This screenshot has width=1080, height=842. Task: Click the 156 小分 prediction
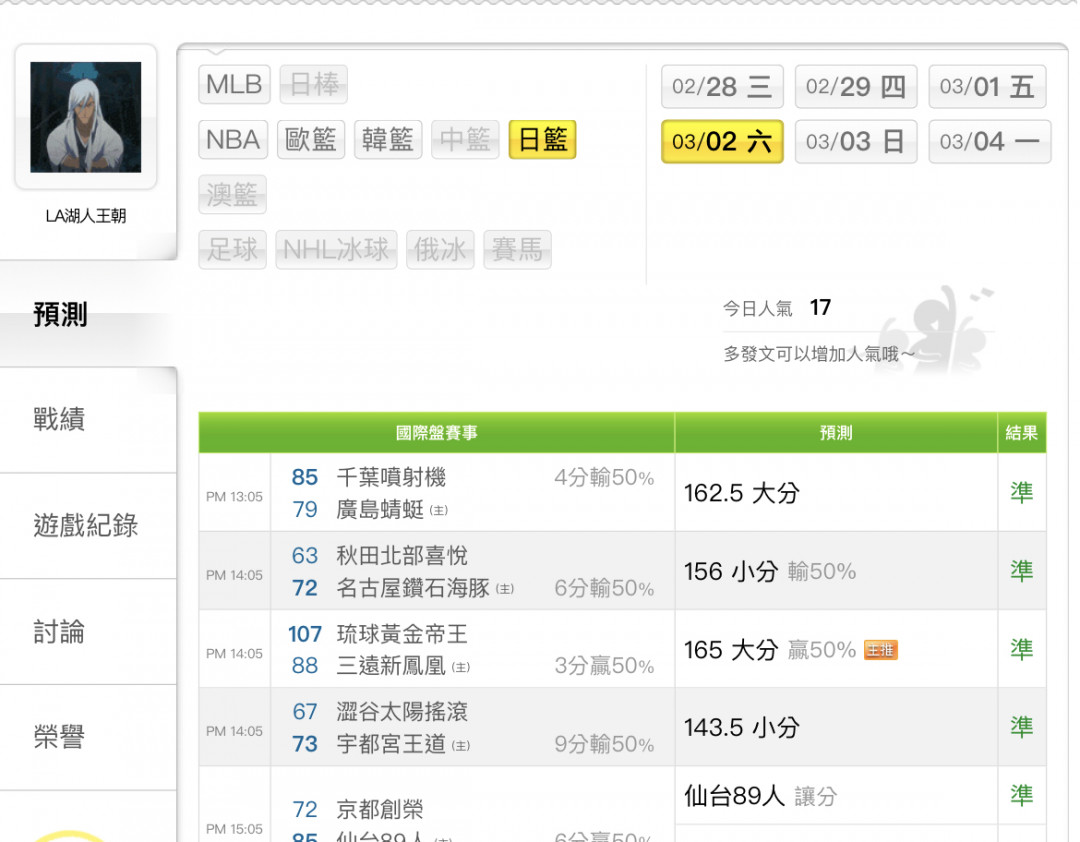731,571
